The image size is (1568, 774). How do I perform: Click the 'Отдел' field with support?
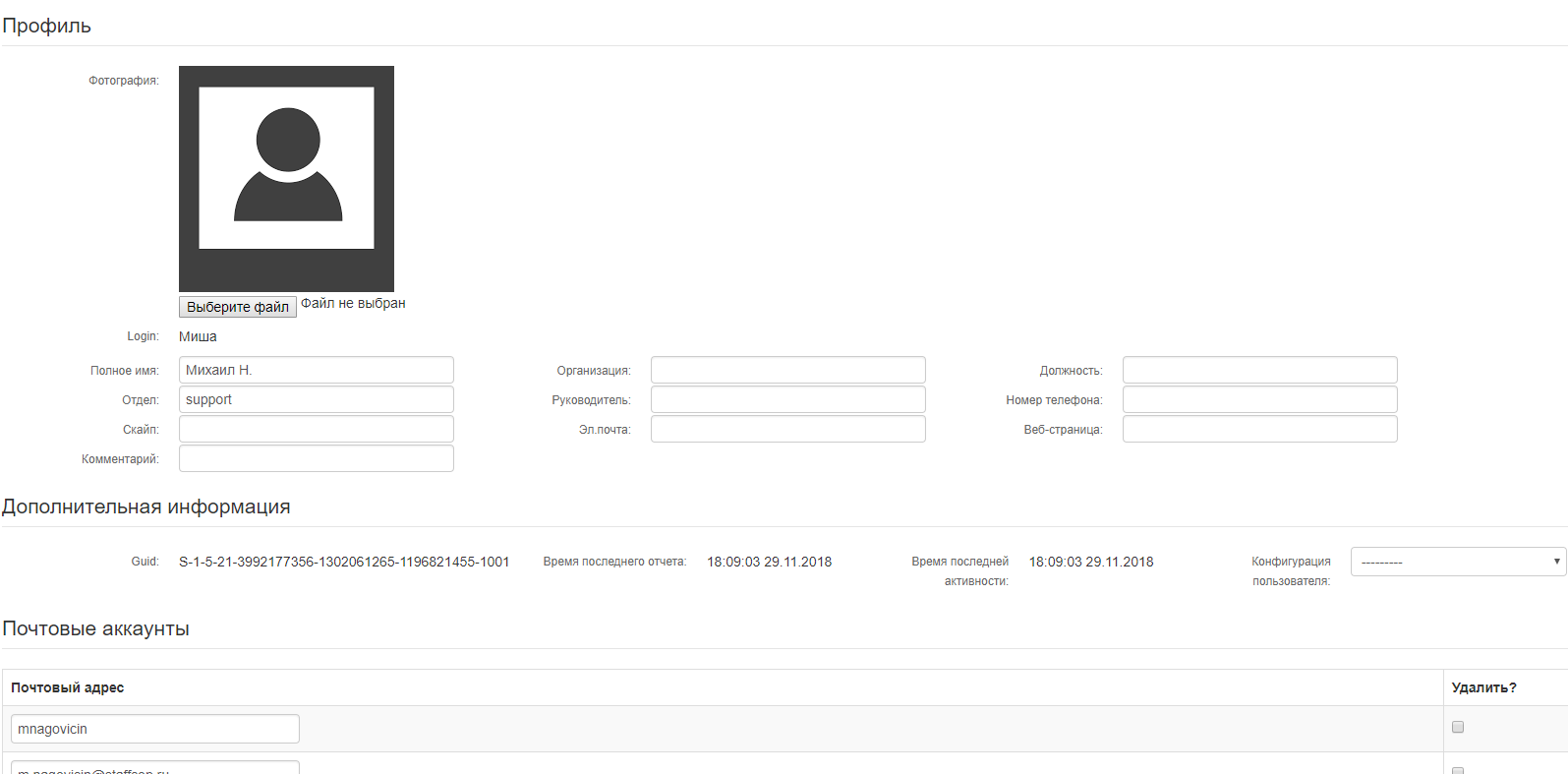[x=317, y=399]
